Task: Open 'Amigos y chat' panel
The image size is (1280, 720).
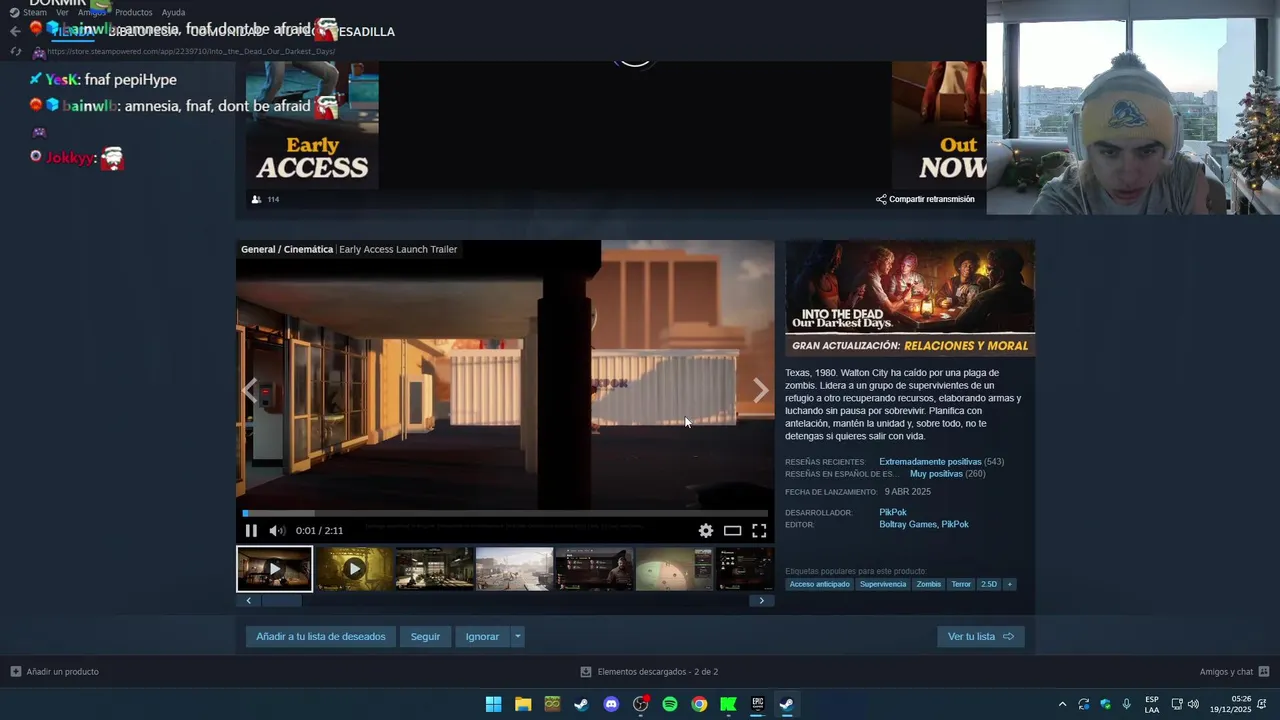Action: tap(1235, 672)
